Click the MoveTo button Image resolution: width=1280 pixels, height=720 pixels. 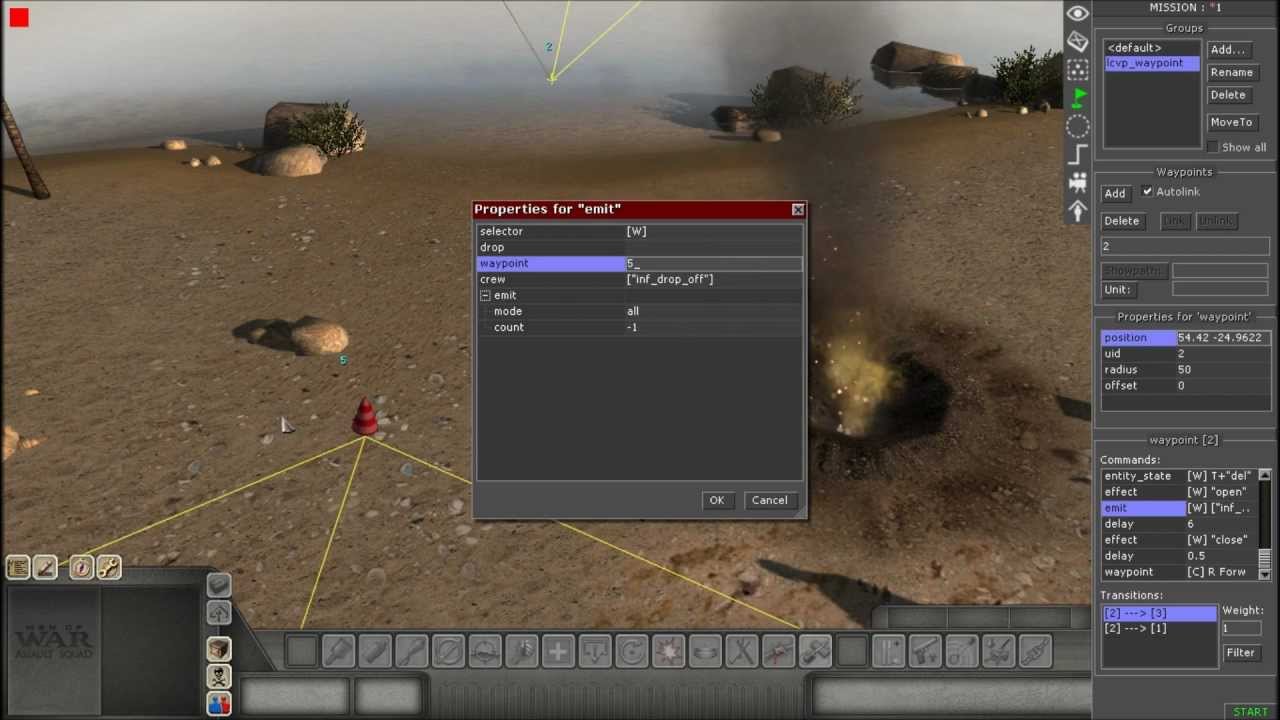click(x=1231, y=122)
